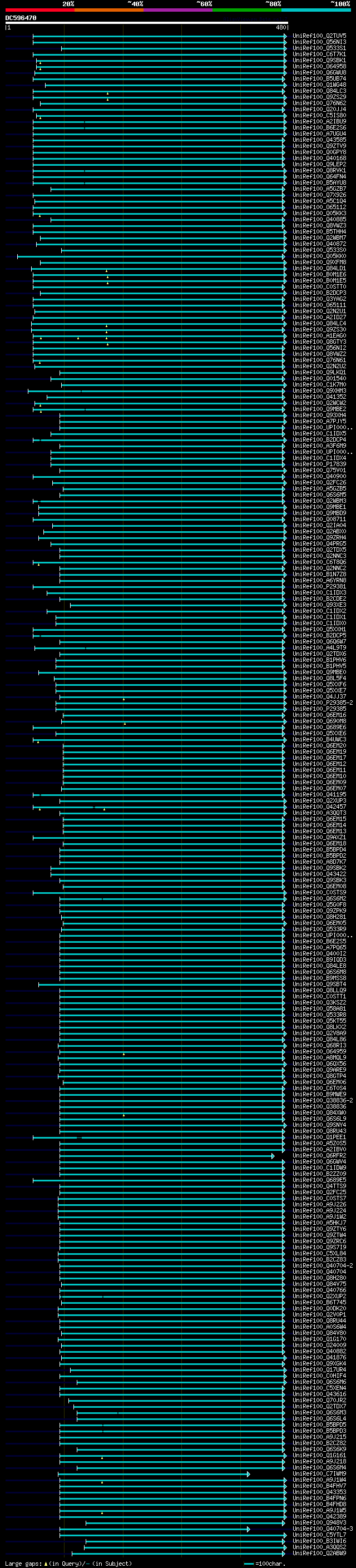This screenshot has width=356, height=1568.
Task: Click UniRef100_B5AYU8 label
Action: [x=319, y=182]
